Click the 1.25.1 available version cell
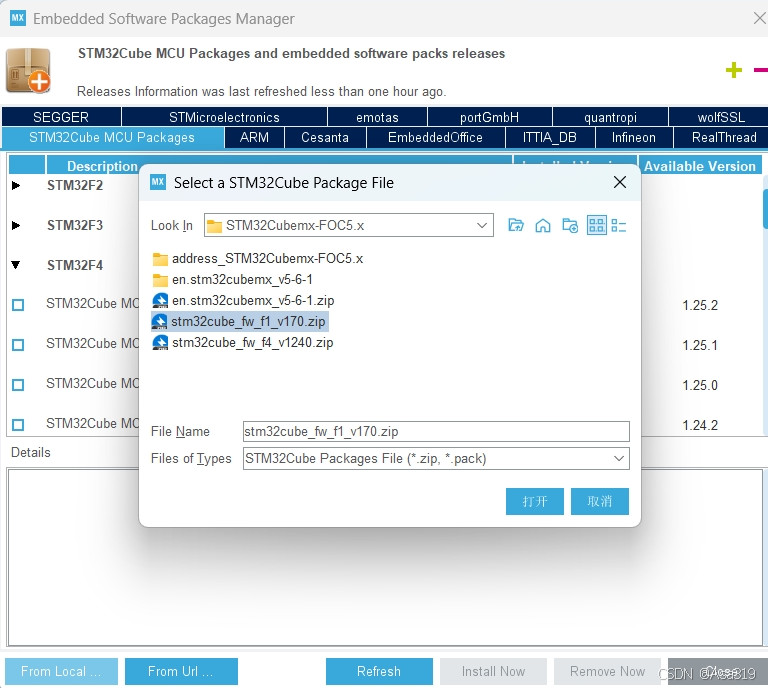The image size is (768, 688). coord(700,345)
